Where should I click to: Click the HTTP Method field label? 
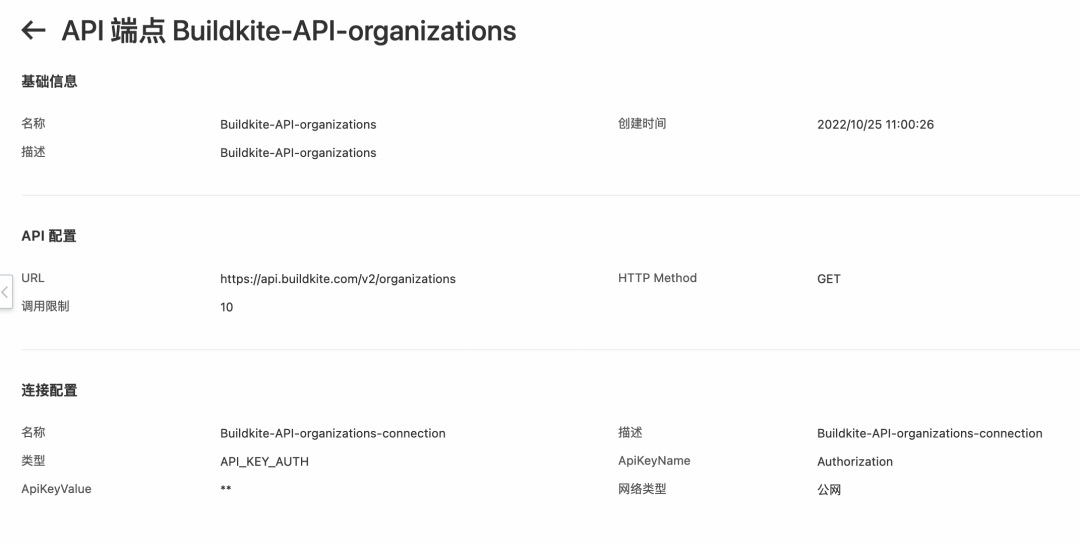pyautogui.click(x=657, y=278)
